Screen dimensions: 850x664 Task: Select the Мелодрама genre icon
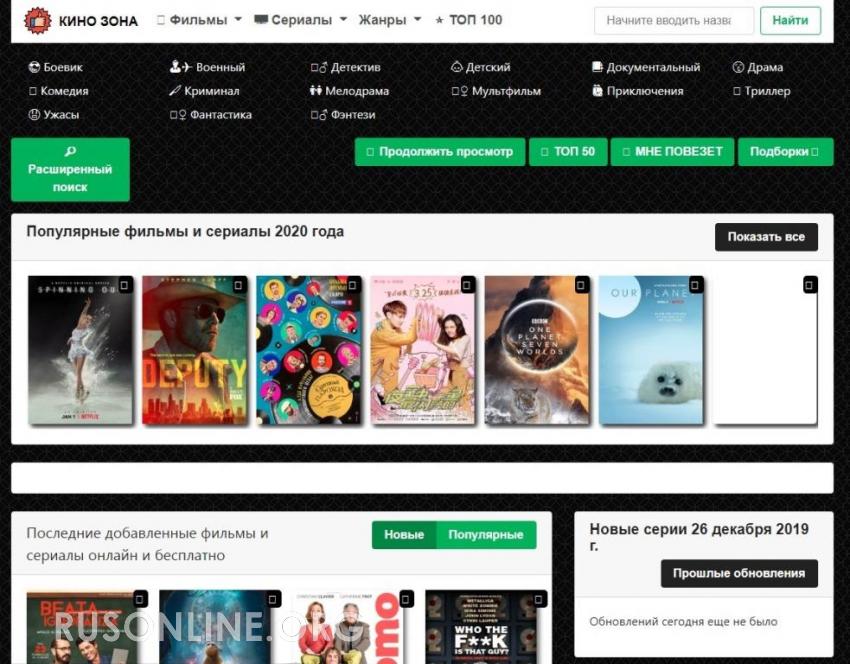(x=316, y=91)
